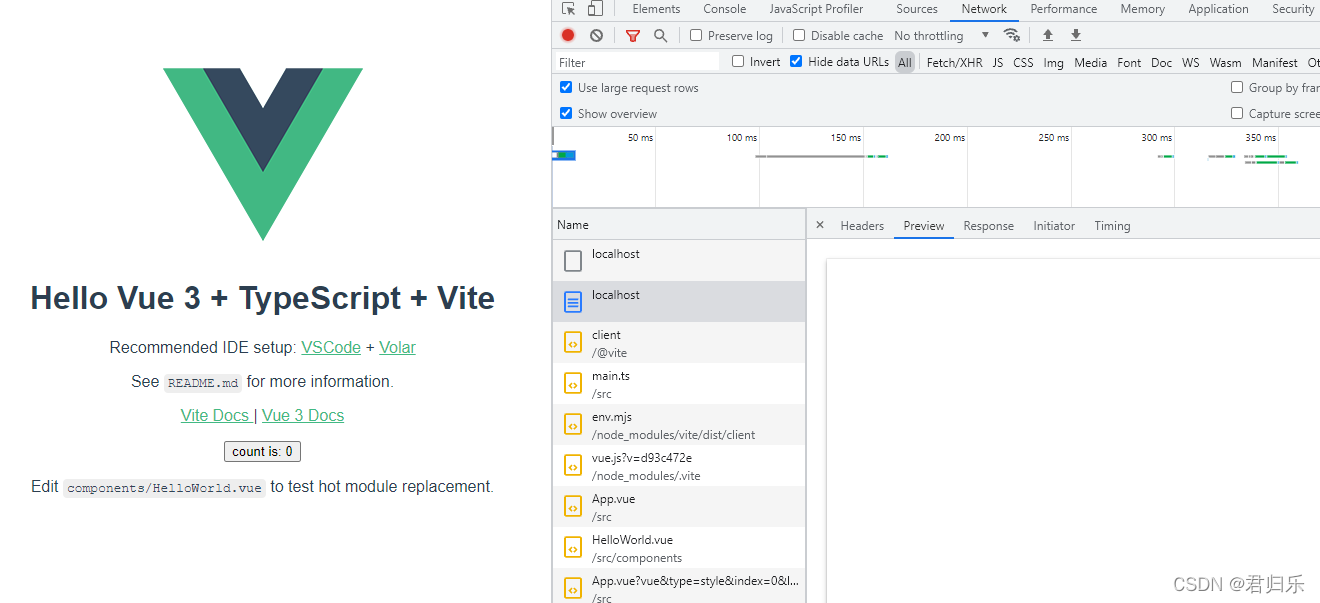Switch to the Elements panel
This screenshot has width=1320, height=603.
pos(656,9)
